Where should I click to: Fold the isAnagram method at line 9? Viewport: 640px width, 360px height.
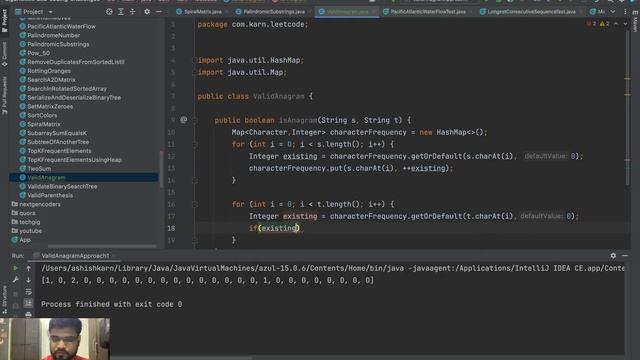tap(195, 120)
